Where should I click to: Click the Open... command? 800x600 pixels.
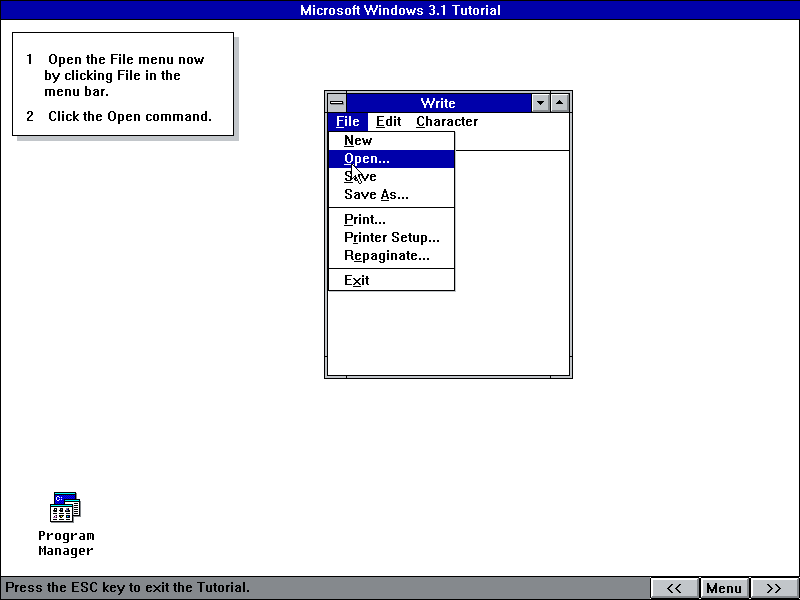391,159
